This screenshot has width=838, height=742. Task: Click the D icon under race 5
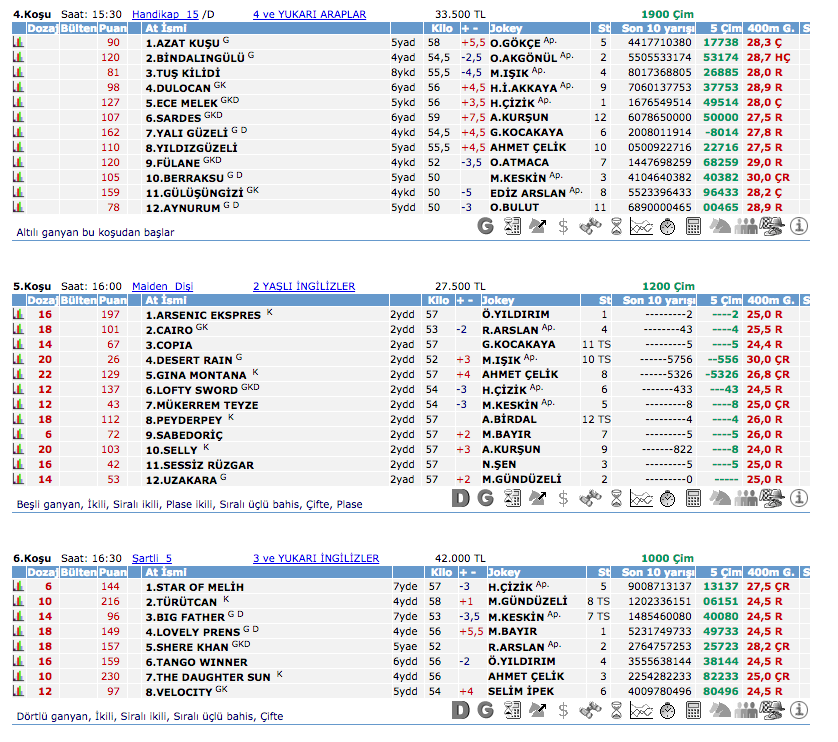pyautogui.click(x=460, y=496)
